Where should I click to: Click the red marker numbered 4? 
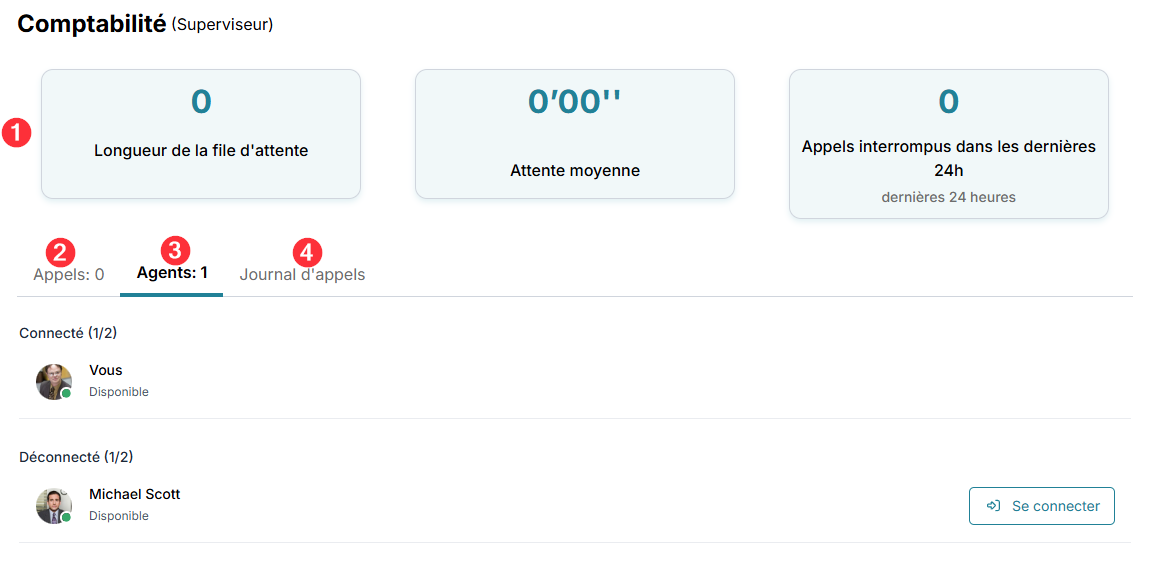coord(307,251)
